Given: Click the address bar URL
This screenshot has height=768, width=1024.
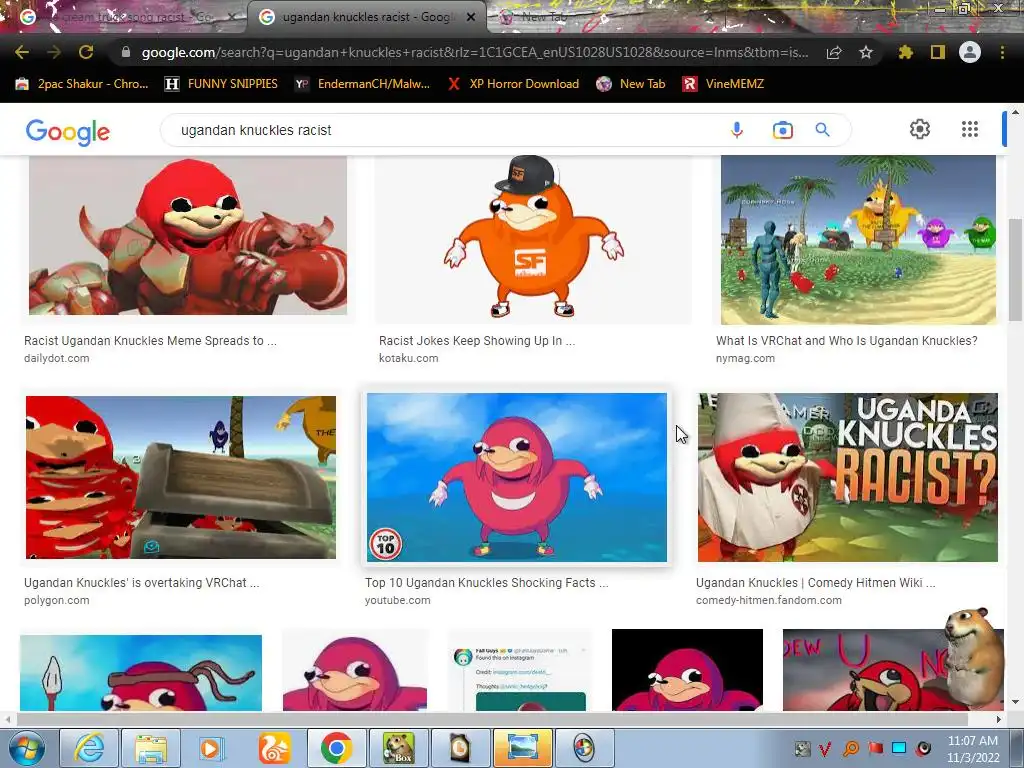Looking at the screenshot, I should click(x=475, y=52).
